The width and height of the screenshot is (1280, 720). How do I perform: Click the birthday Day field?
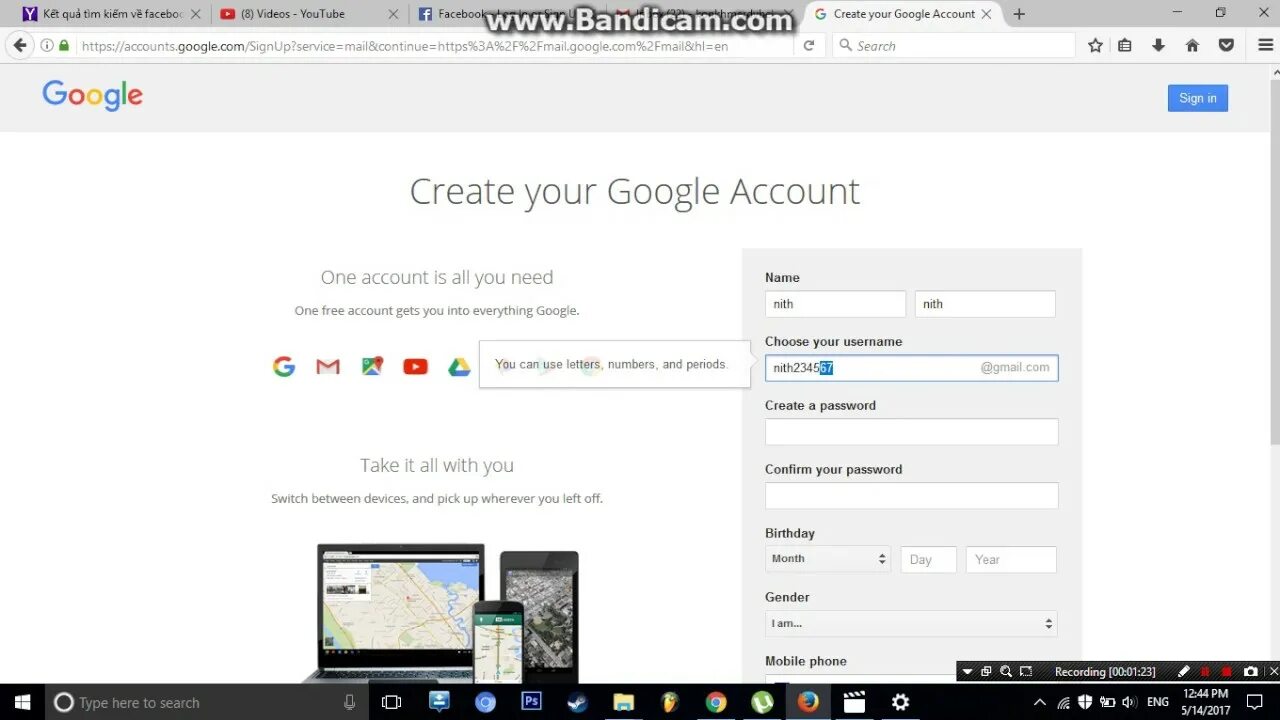pyautogui.click(x=929, y=560)
